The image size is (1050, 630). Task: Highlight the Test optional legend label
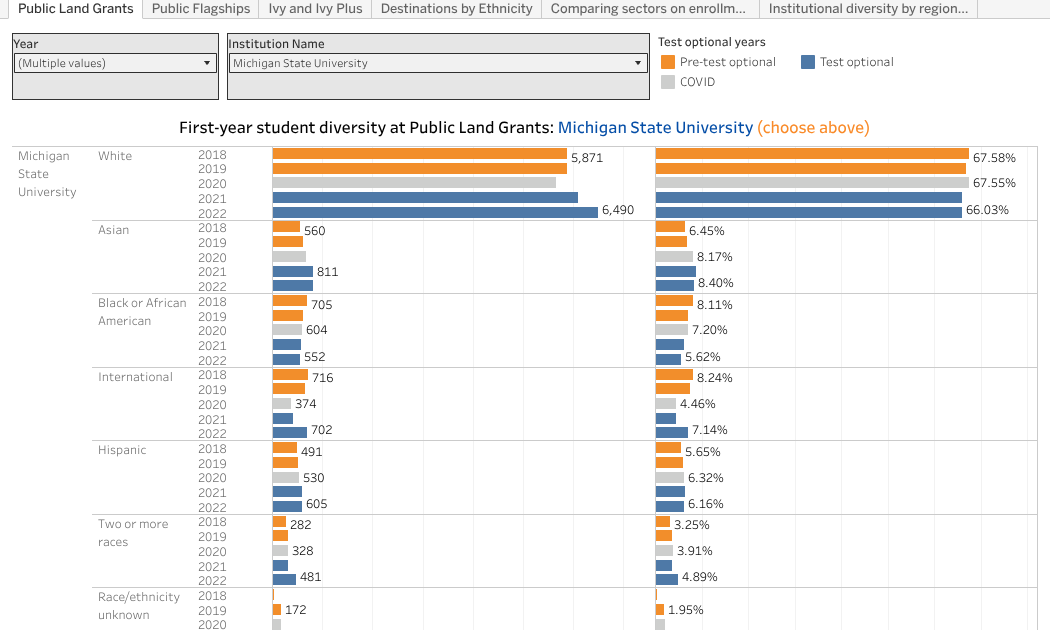[857, 62]
